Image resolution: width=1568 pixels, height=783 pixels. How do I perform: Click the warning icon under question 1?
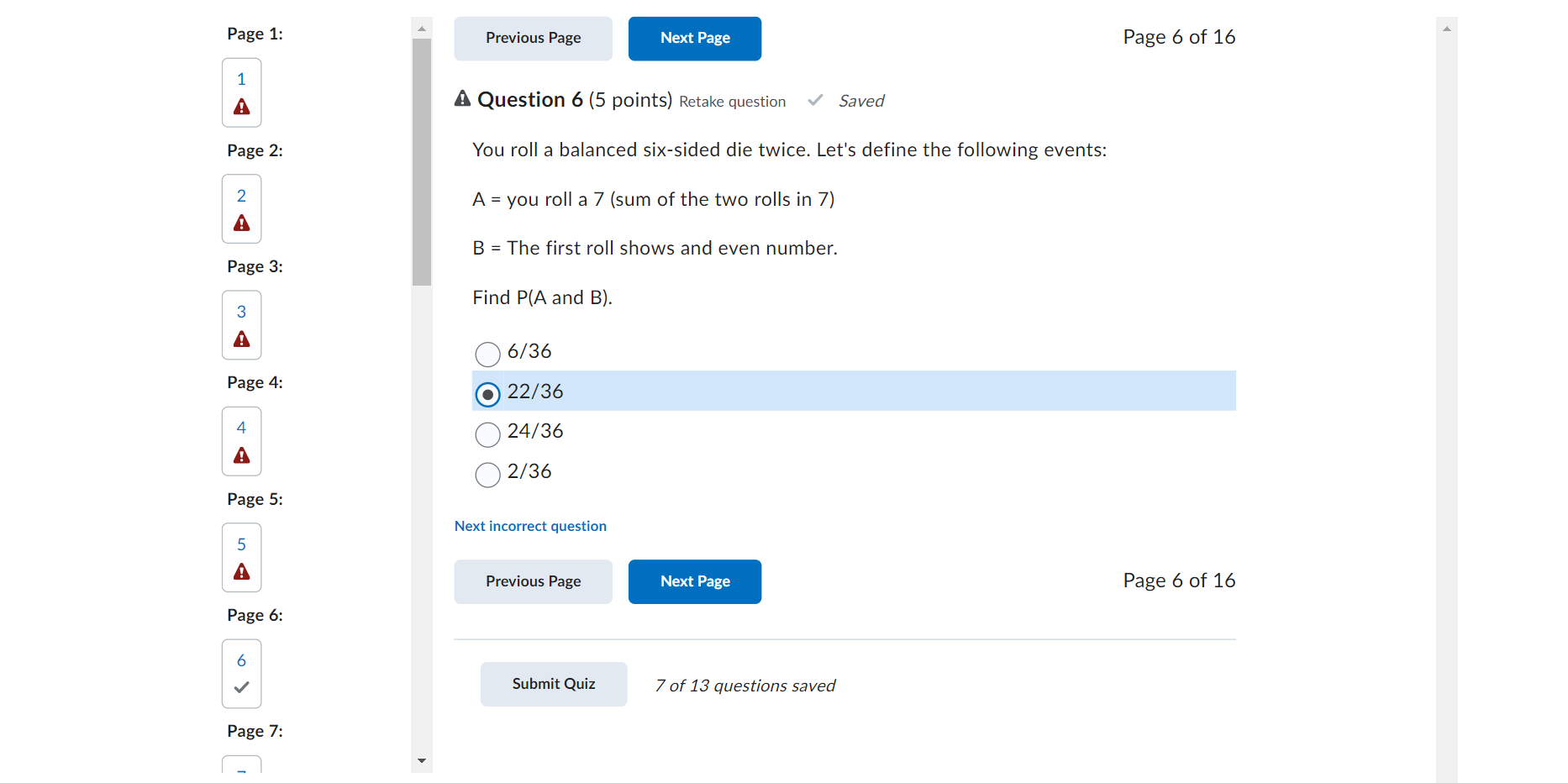241,107
